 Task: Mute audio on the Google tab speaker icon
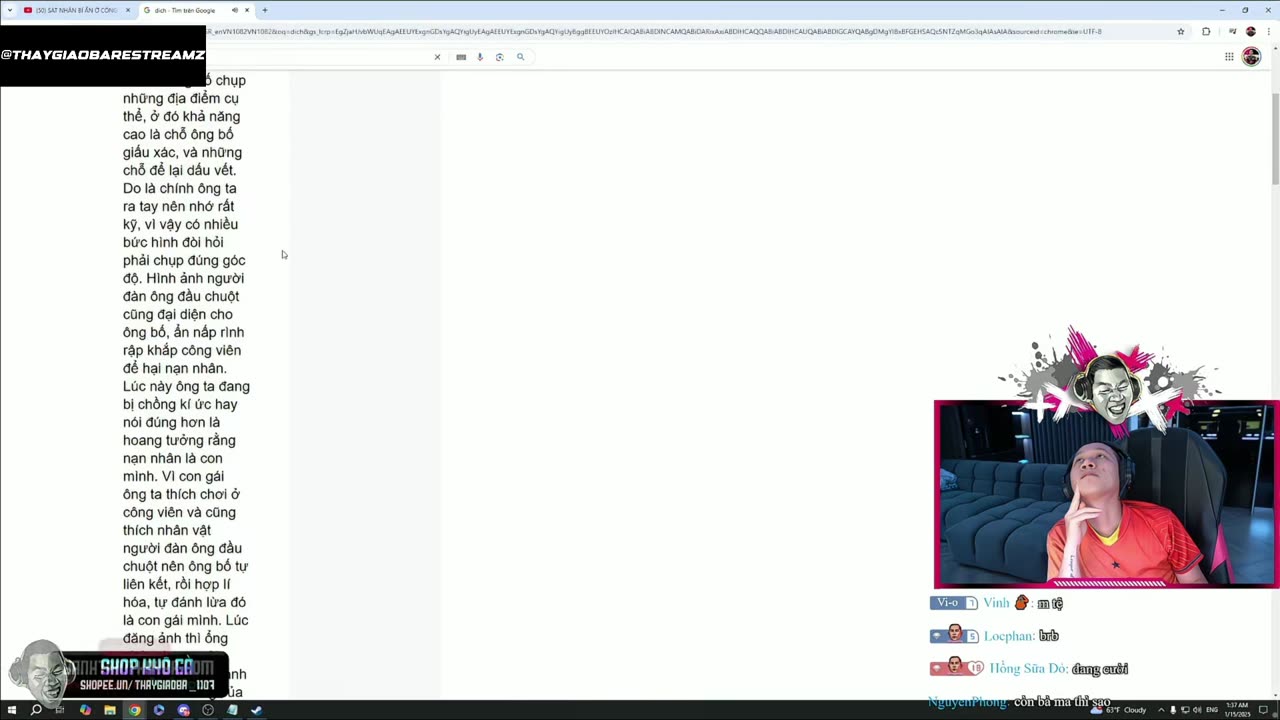pos(235,10)
